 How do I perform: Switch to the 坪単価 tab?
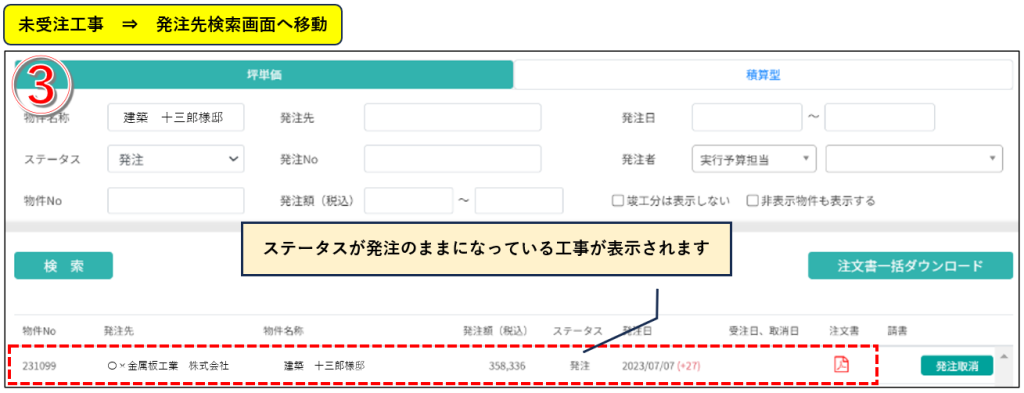[264, 74]
